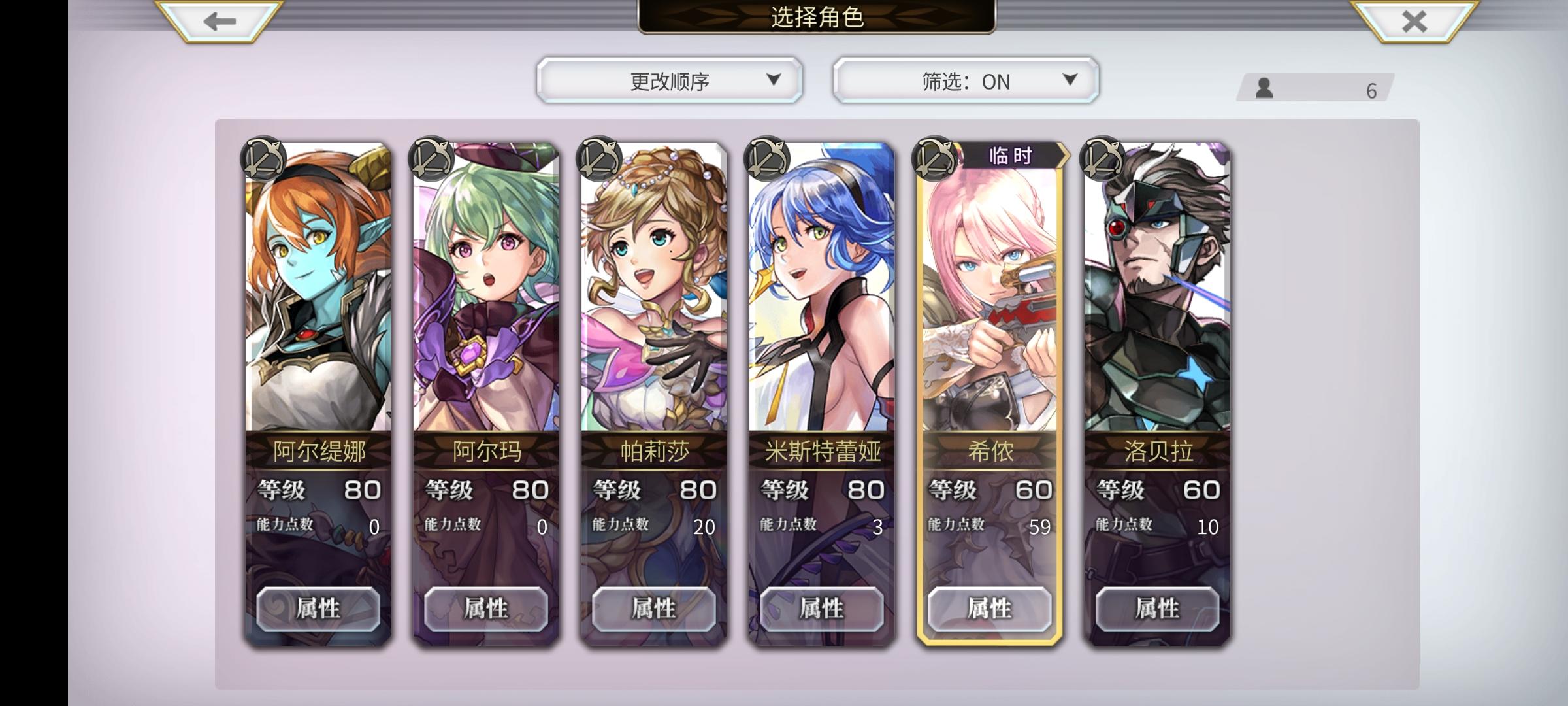Image resolution: width=1568 pixels, height=706 pixels.
Task: Click the back arrow icon
Action: 219,22
